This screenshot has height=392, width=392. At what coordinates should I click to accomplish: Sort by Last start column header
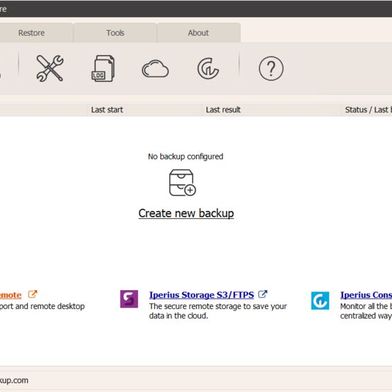tap(107, 110)
